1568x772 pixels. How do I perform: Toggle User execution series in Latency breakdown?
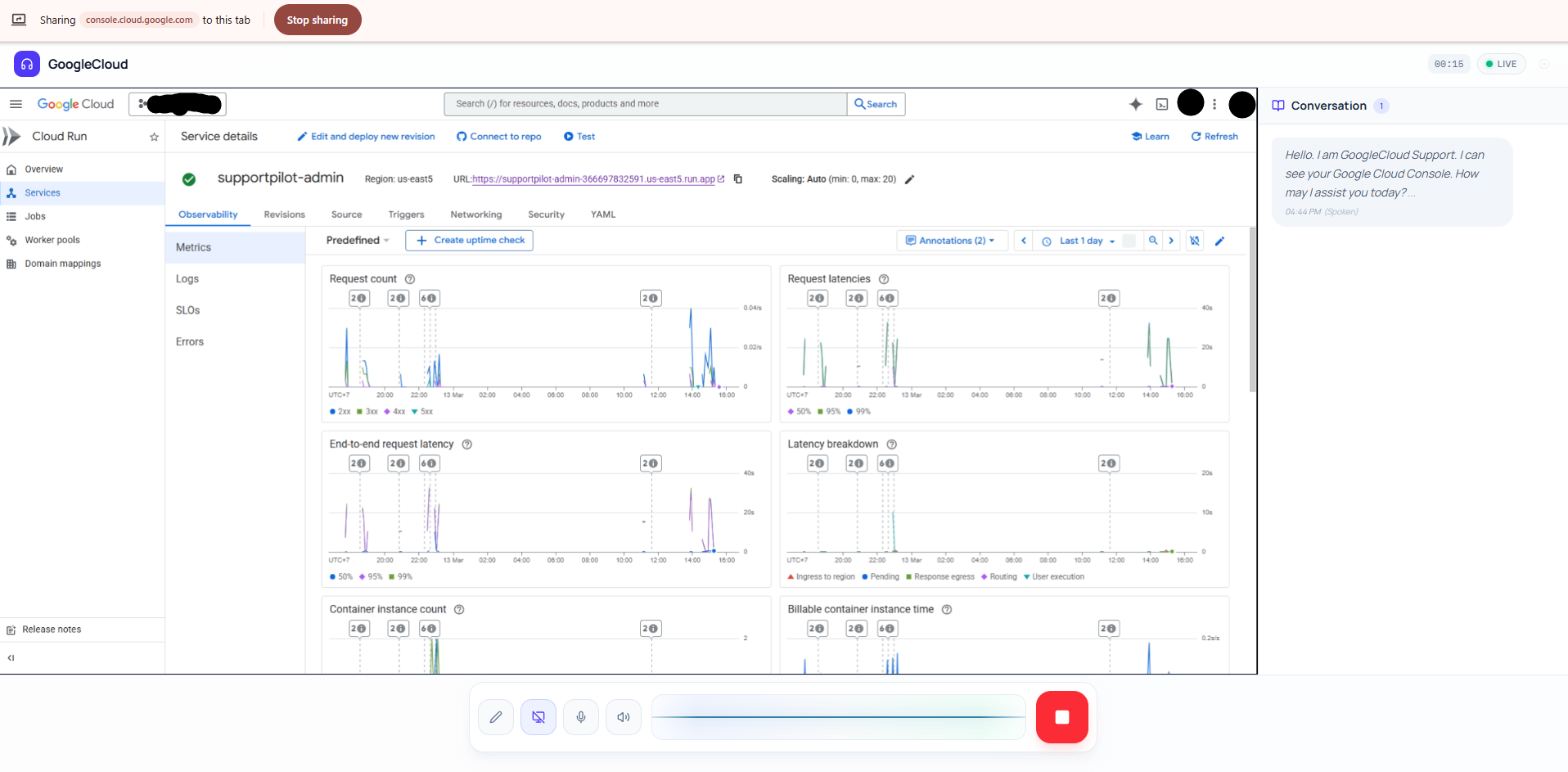1054,577
